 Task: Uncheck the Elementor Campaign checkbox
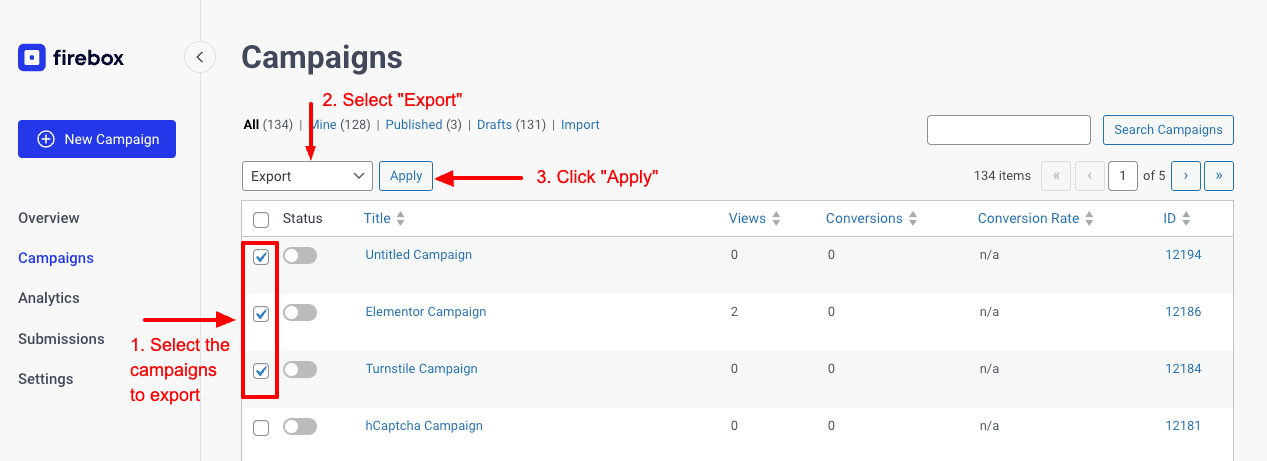point(261,314)
